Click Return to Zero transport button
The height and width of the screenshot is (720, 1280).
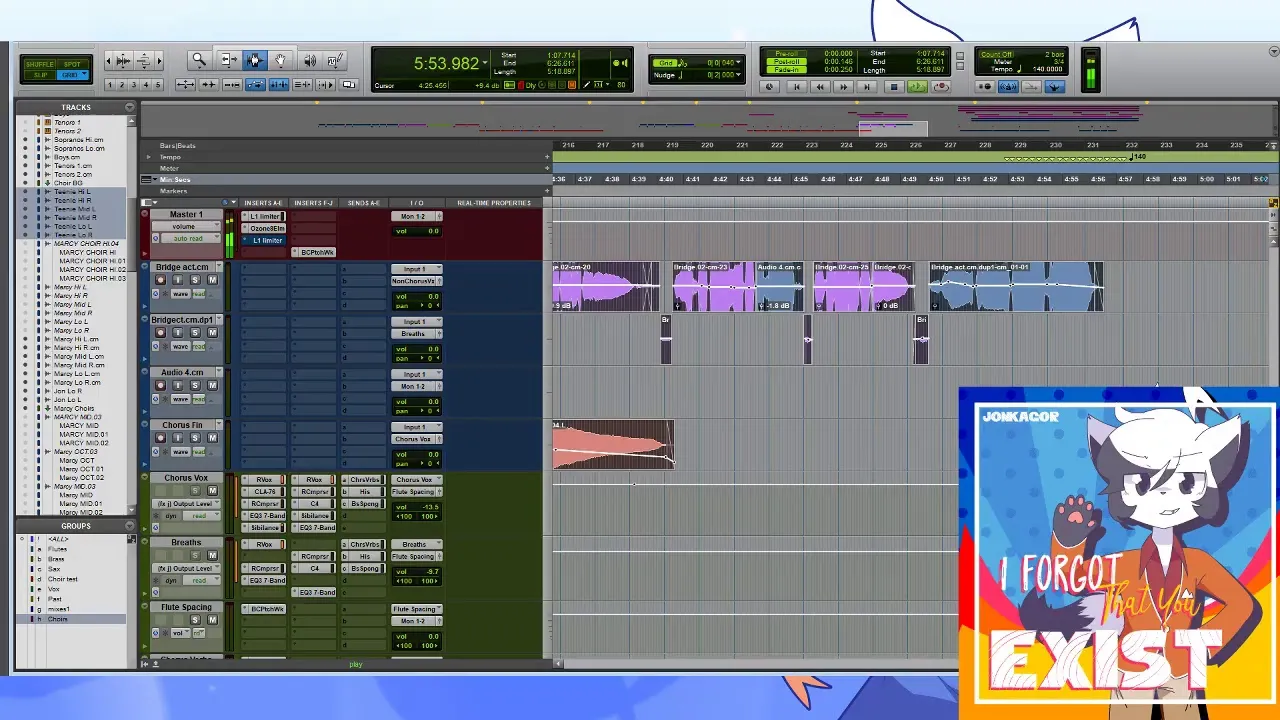[x=796, y=87]
